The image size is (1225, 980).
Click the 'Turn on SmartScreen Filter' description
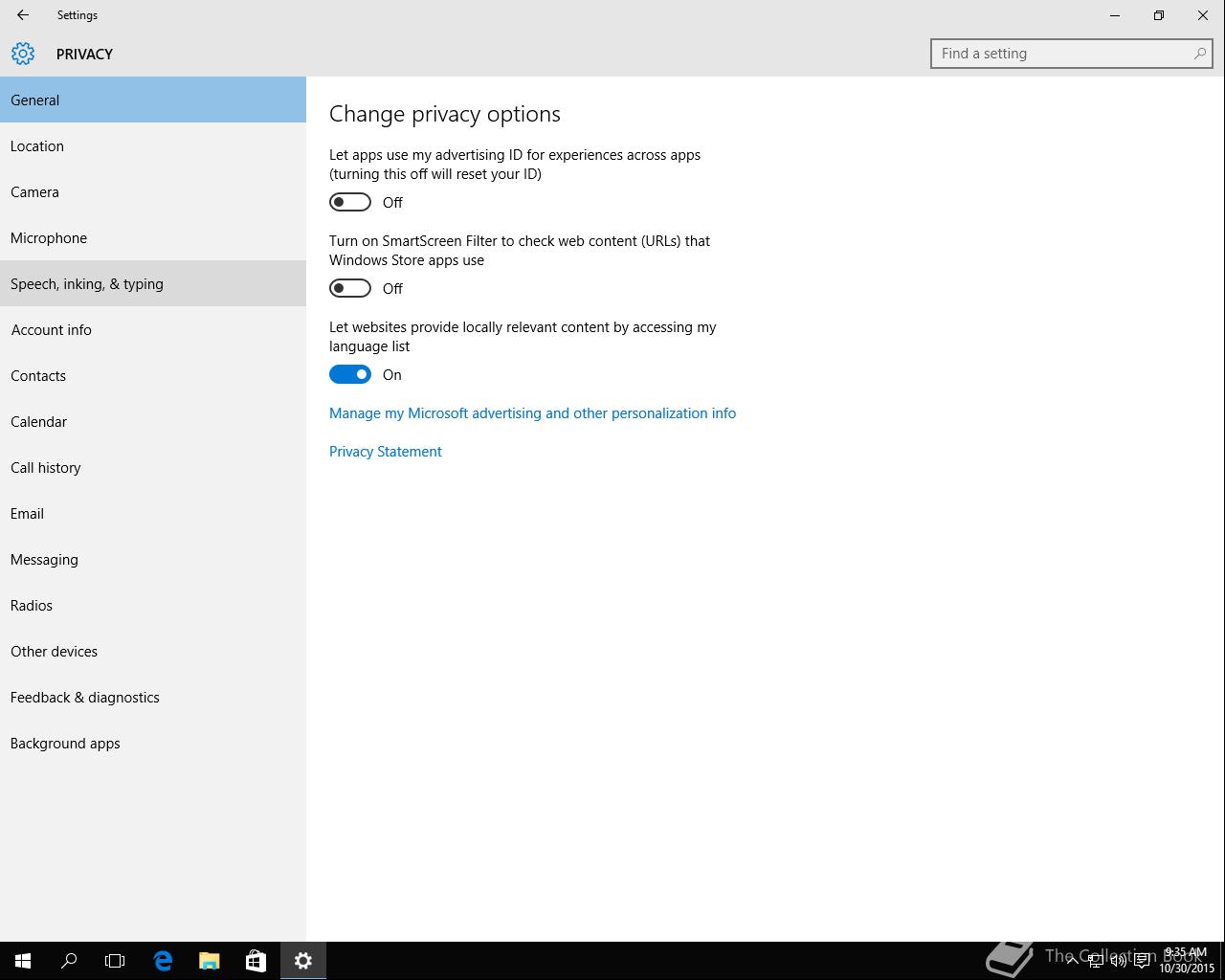pos(520,251)
